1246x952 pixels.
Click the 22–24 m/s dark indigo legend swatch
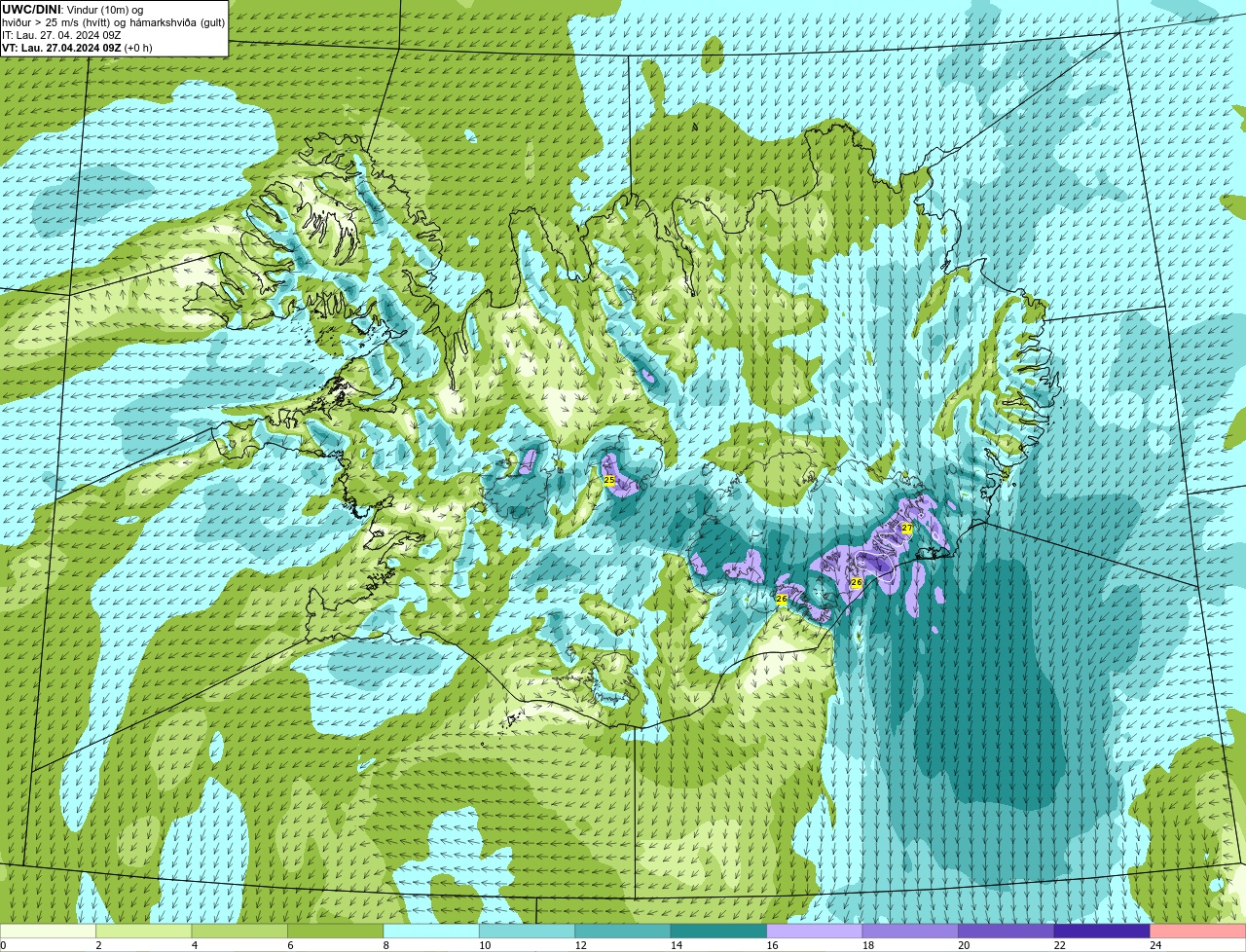tap(1102, 932)
